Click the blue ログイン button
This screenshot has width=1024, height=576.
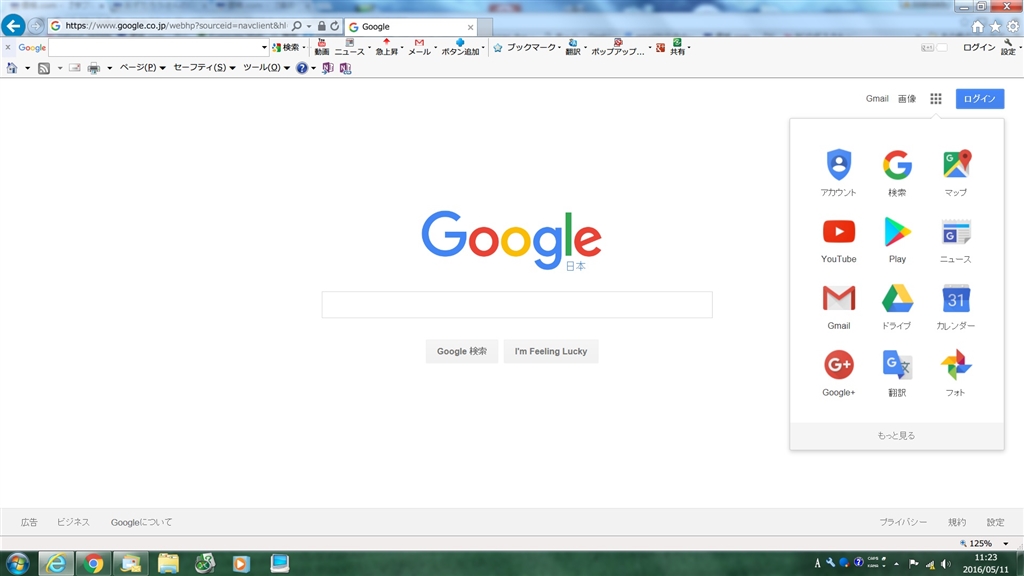click(980, 99)
